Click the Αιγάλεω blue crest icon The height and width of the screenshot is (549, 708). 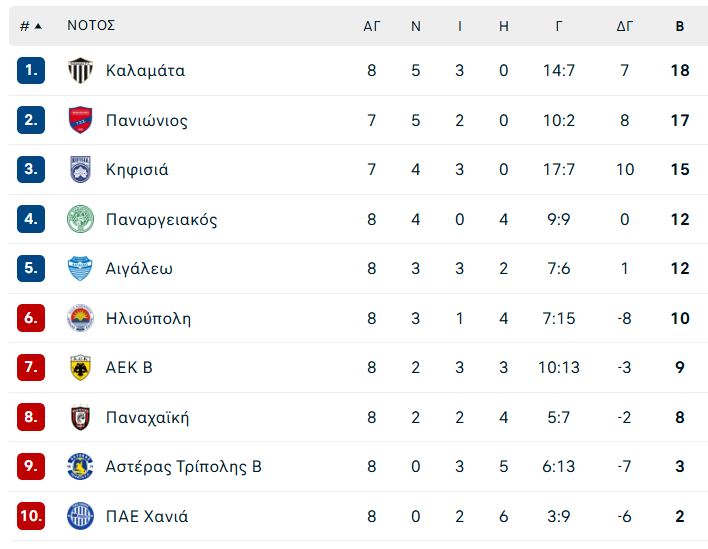pyautogui.click(x=80, y=268)
